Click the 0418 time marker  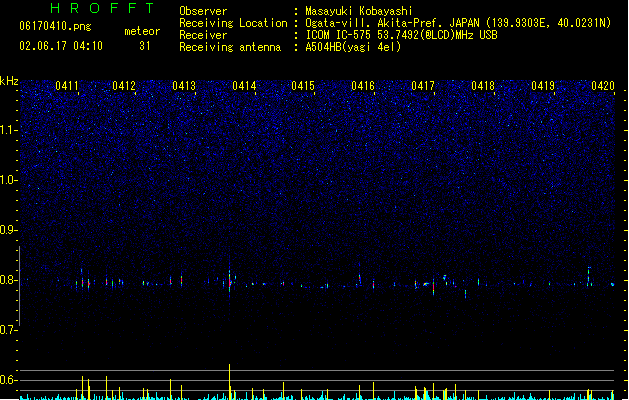point(483,86)
